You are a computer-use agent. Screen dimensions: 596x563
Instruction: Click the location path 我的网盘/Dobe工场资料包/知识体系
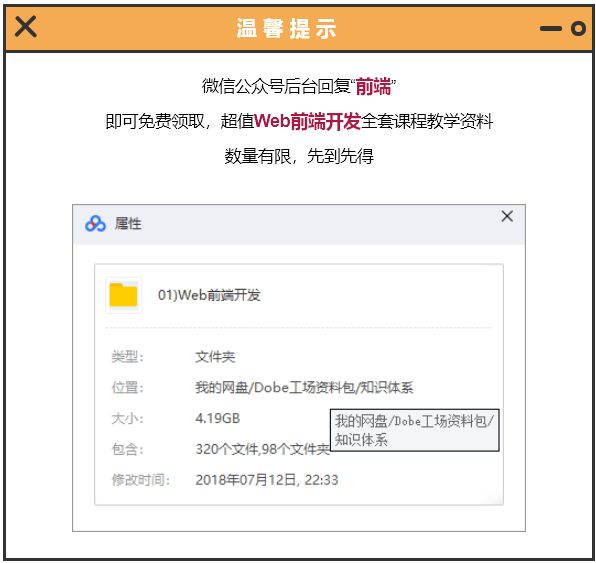(x=304, y=388)
